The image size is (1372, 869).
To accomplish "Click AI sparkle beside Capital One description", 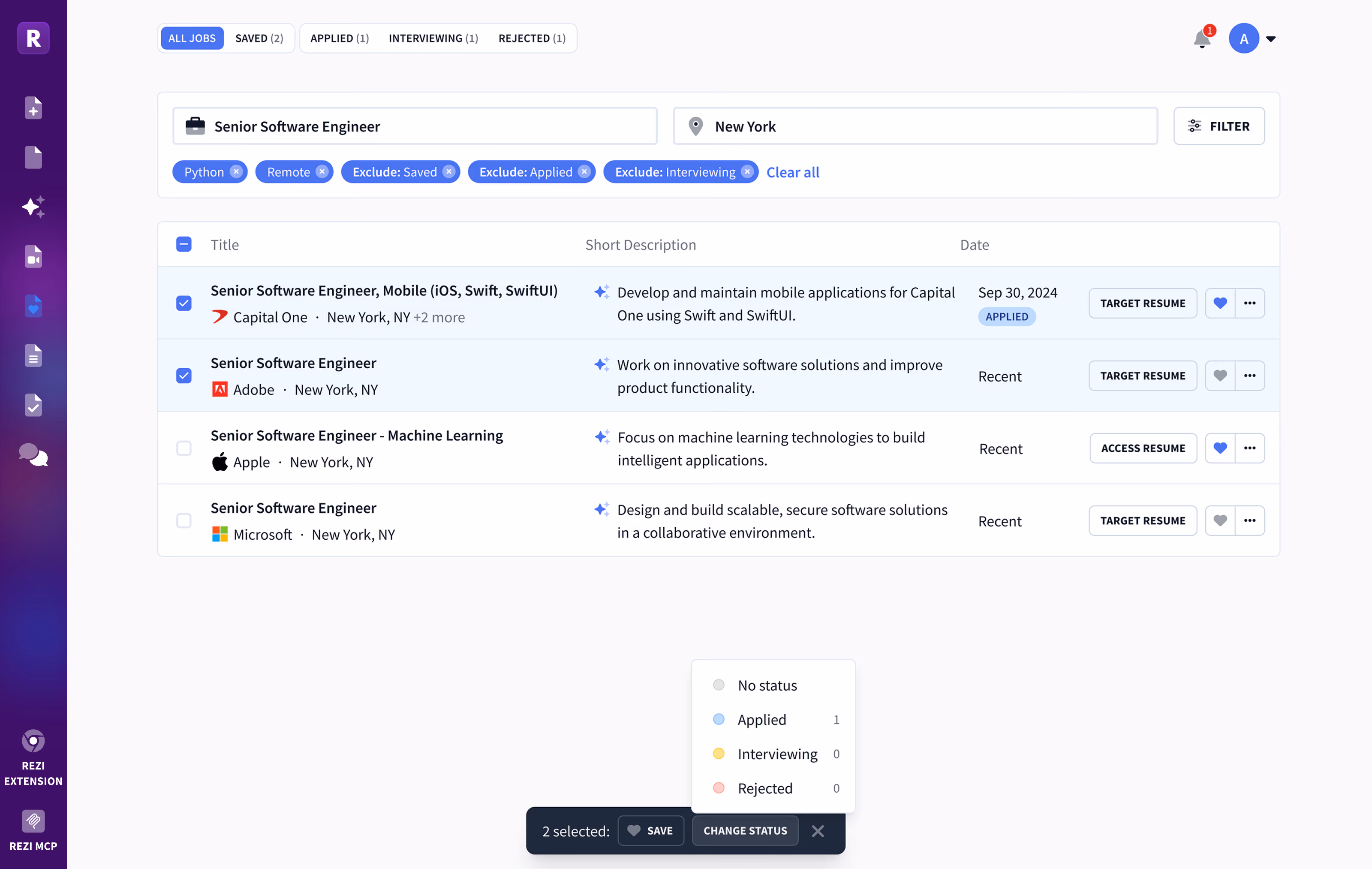I will pos(602,292).
